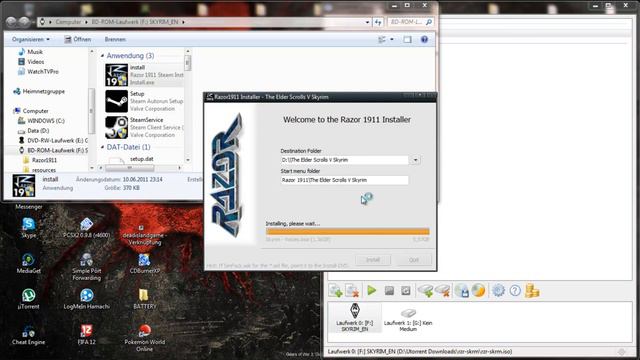Click the grey Unmount stop icon

[389, 290]
